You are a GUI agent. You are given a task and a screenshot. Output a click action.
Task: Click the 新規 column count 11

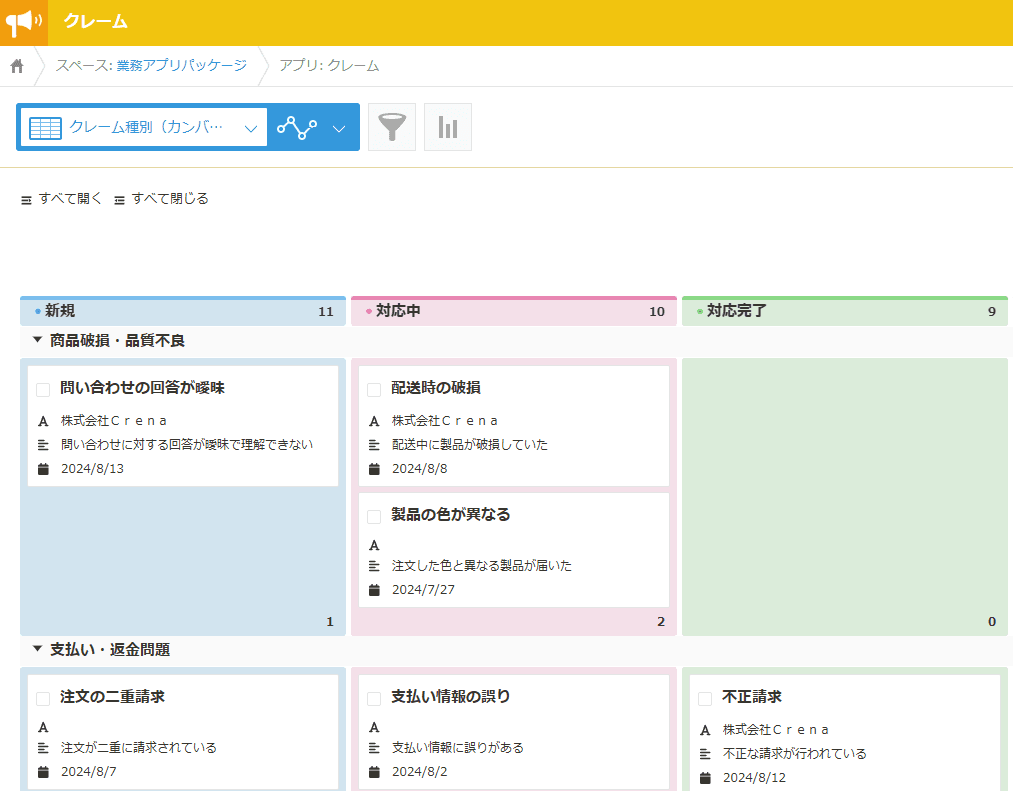[x=326, y=312]
